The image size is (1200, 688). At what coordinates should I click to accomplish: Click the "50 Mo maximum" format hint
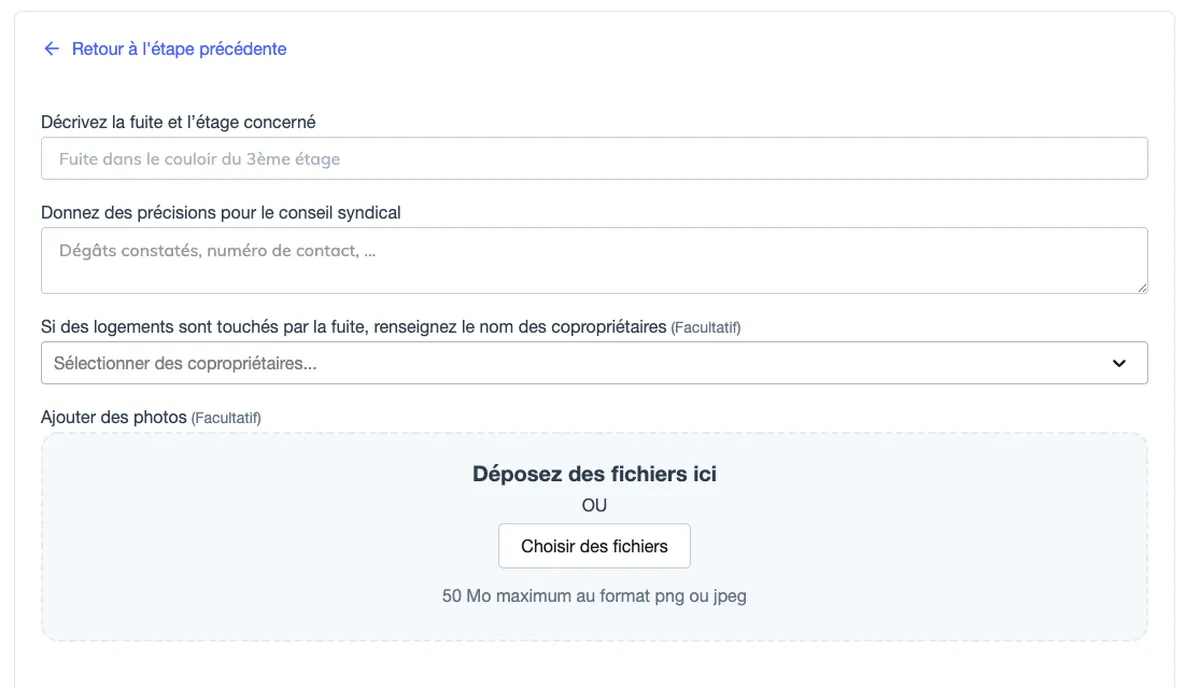594,596
